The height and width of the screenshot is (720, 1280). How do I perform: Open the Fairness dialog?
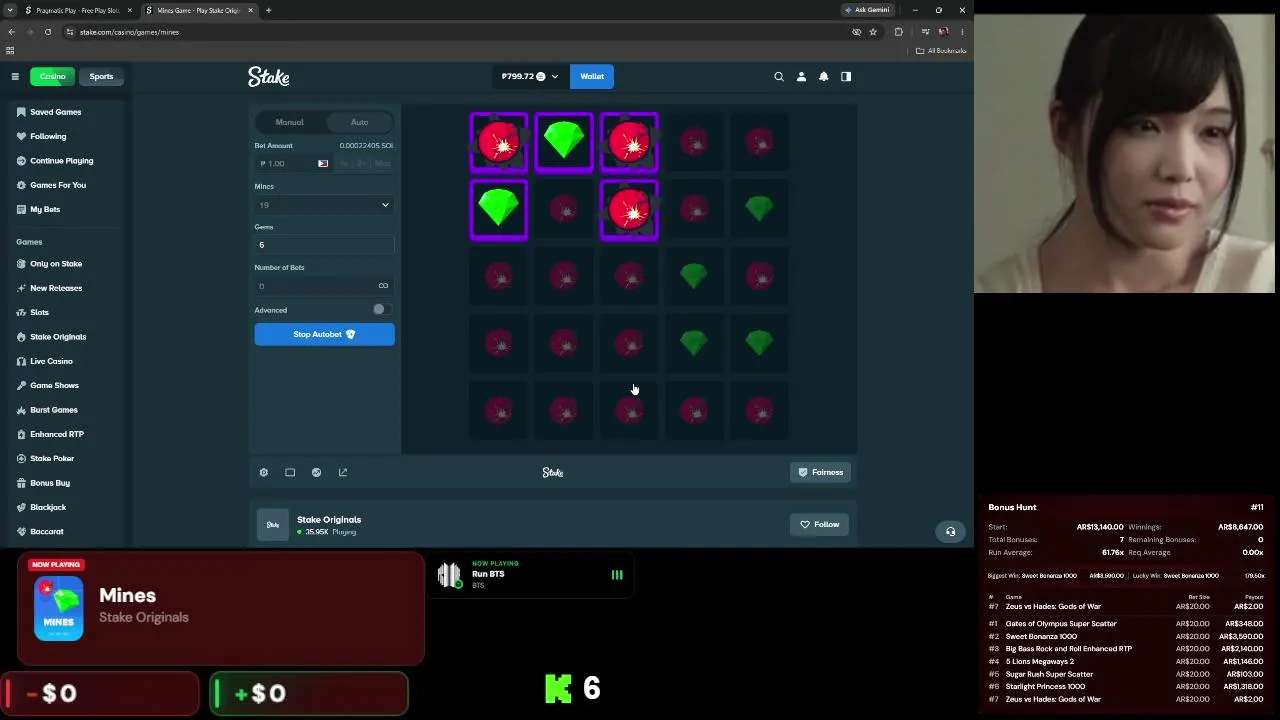pyautogui.click(x=820, y=472)
